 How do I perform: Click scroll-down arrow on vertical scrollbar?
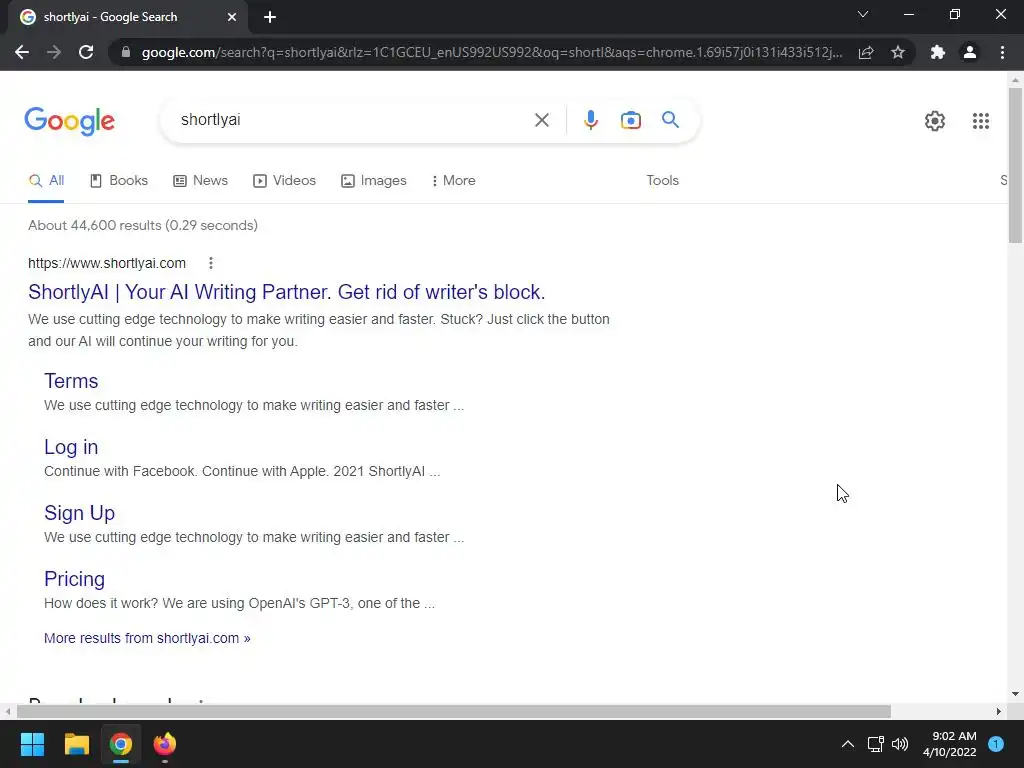[x=1015, y=694]
